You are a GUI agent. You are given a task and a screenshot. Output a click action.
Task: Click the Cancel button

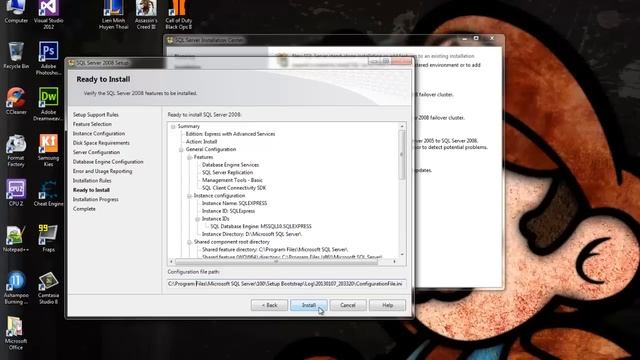click(348, 305)
